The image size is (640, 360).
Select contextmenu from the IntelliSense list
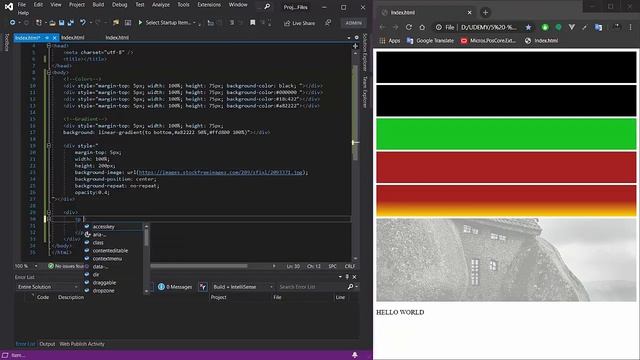pos(107,259)
